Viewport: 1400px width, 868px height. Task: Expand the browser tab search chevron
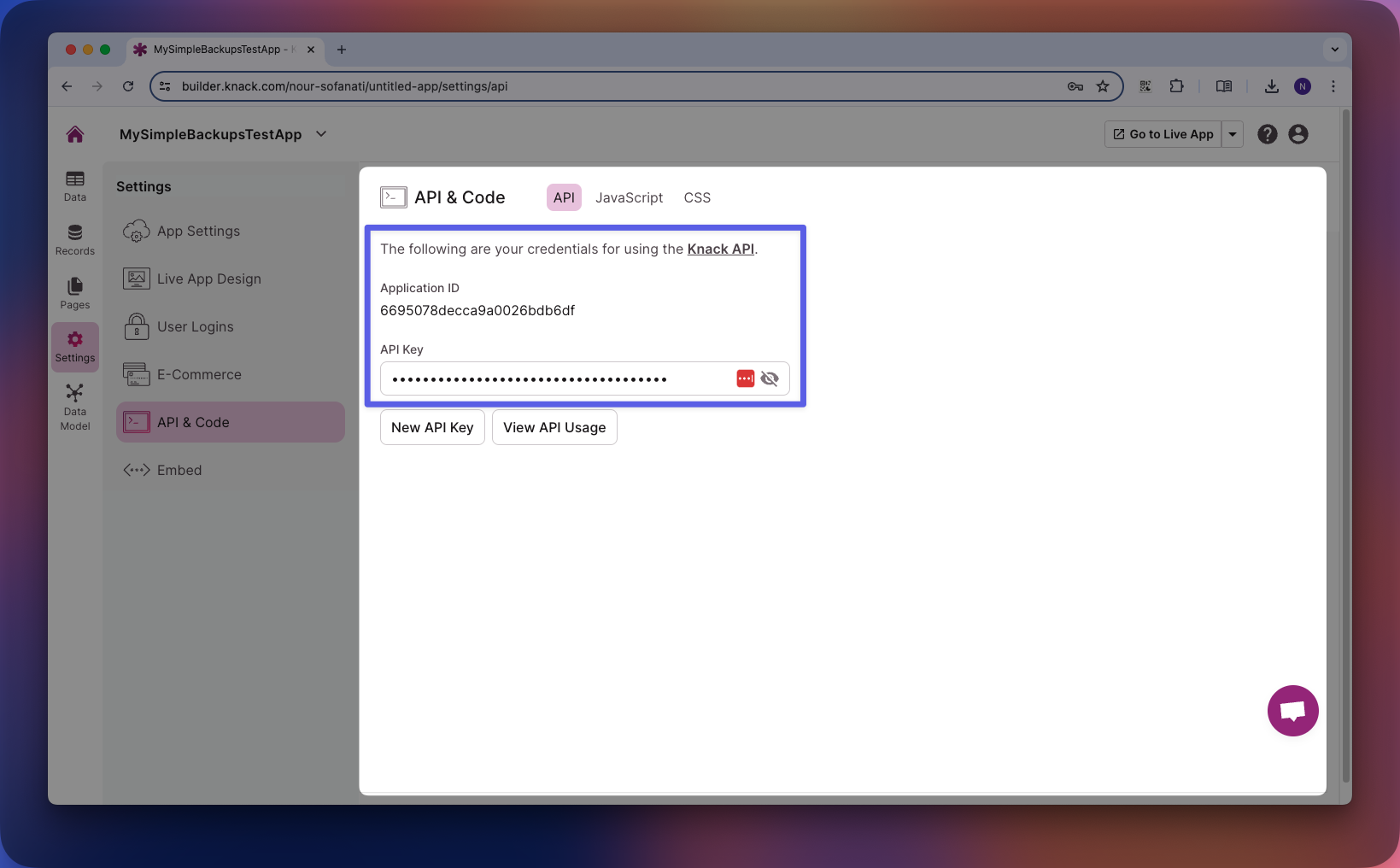coord(1334,50)
